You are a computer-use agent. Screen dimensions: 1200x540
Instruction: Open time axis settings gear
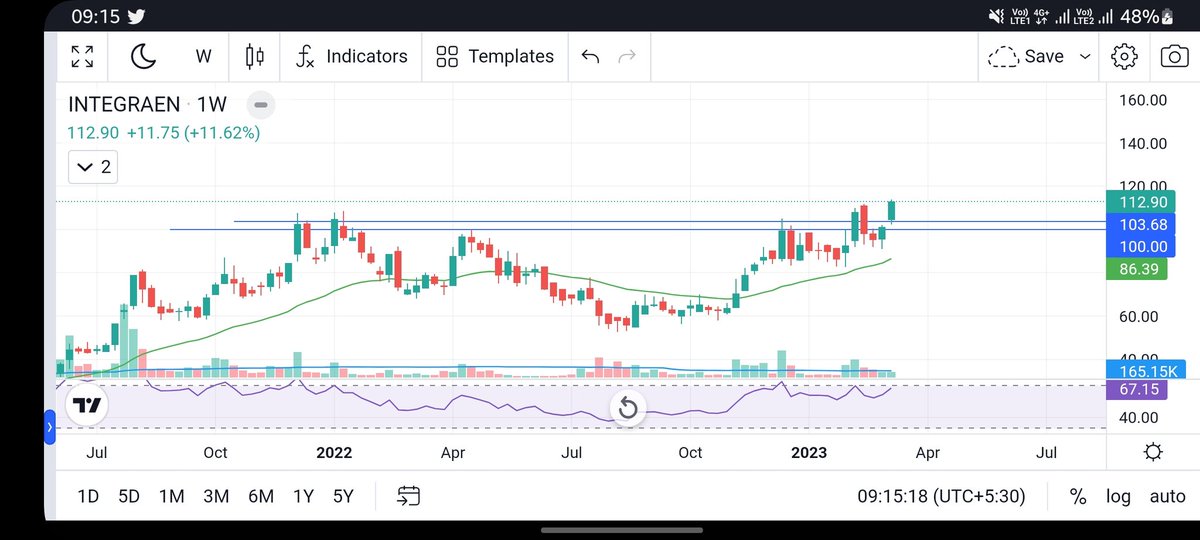1152,452
